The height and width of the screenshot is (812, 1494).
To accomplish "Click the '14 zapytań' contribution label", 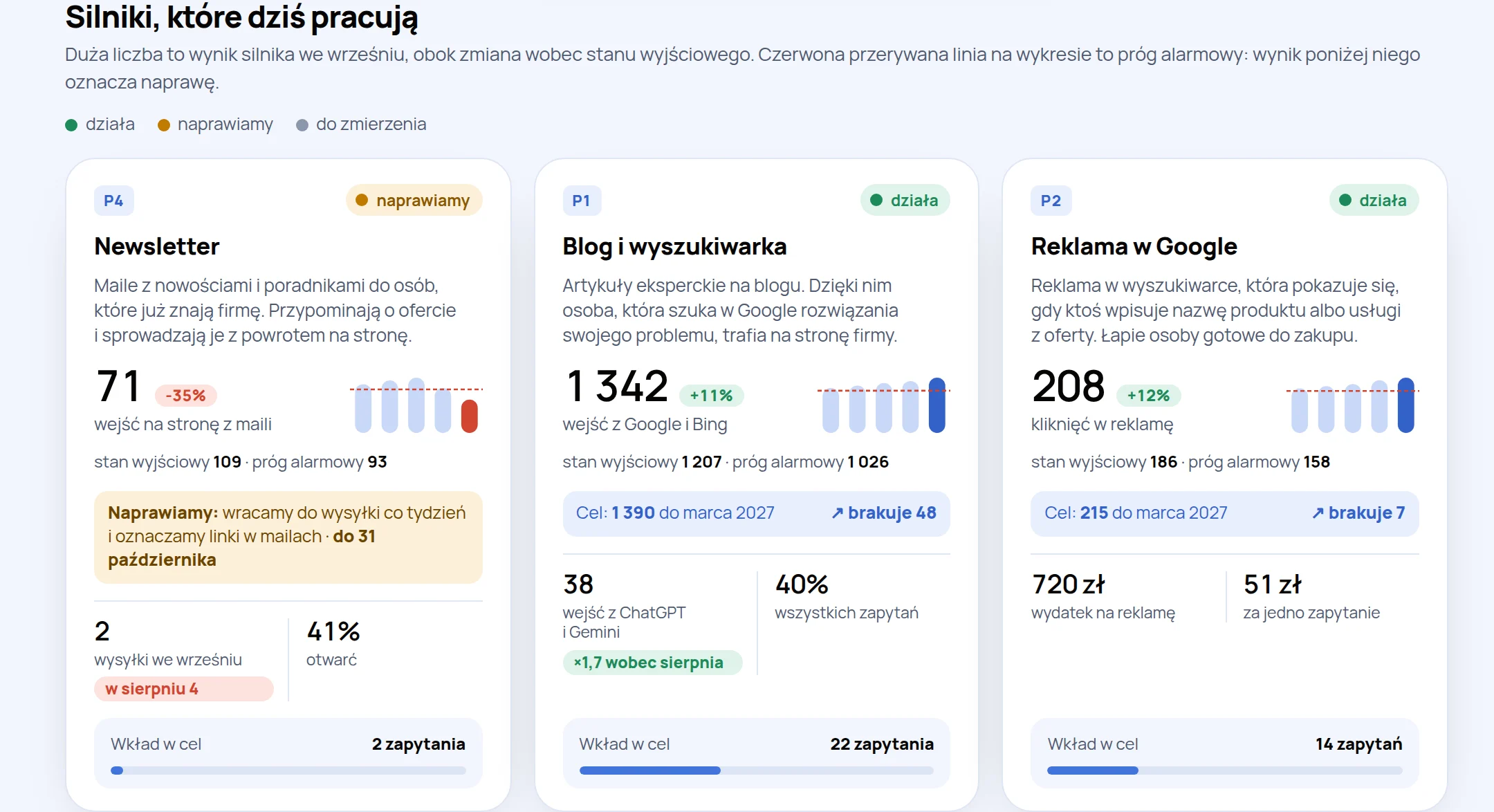I will [x=1359, y=744].
